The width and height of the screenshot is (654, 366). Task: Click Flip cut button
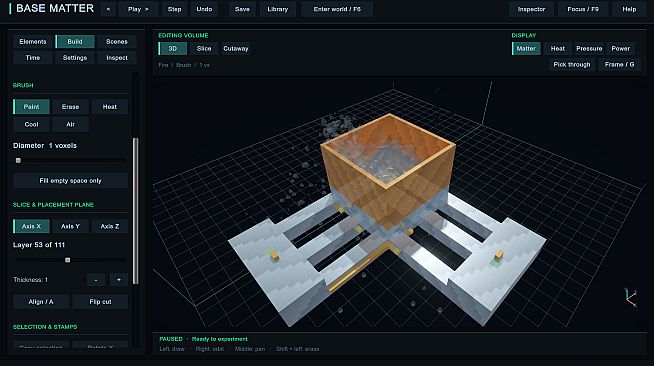click(x=100, y=301)
